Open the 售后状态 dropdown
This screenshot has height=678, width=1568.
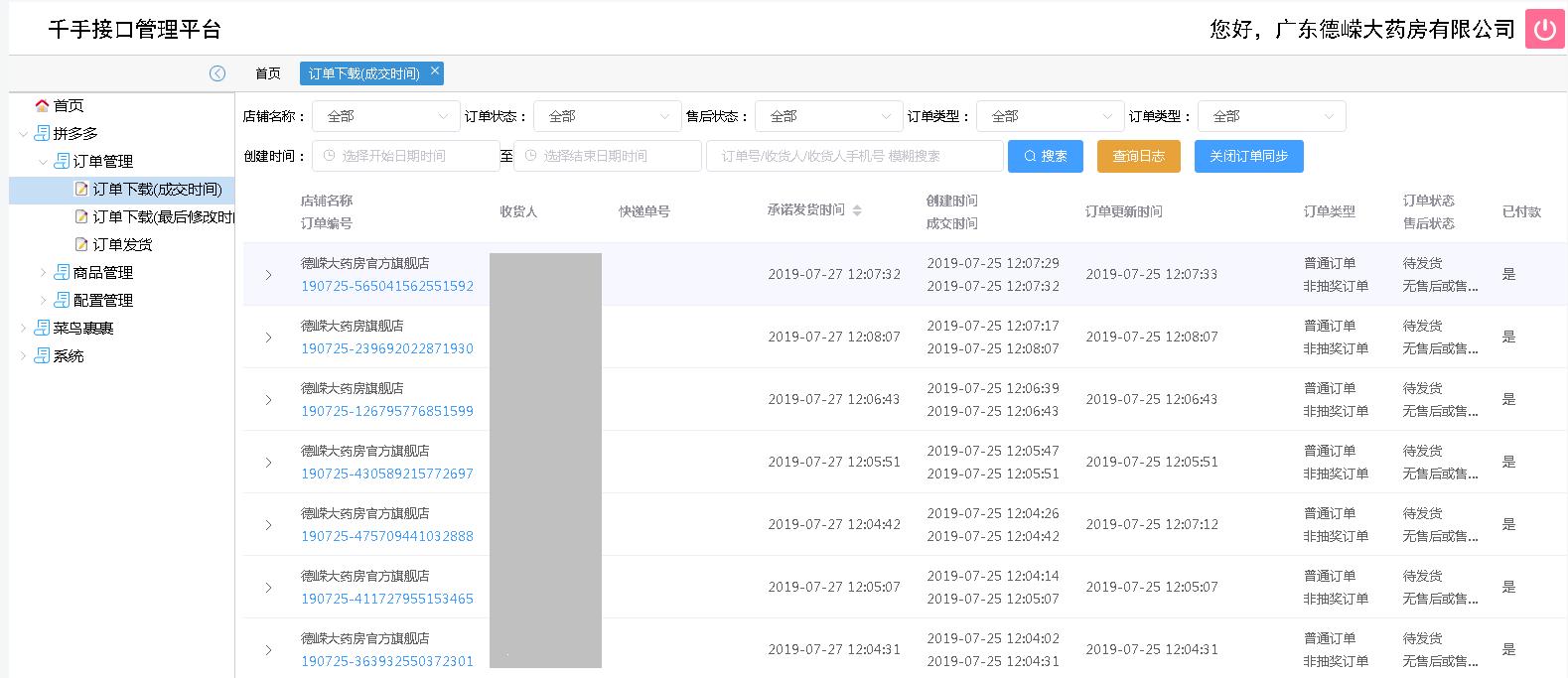[829, 116]
